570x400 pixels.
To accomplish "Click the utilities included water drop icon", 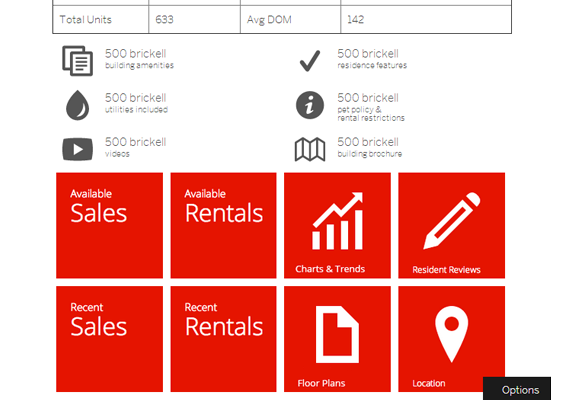I will coord(77,105).
